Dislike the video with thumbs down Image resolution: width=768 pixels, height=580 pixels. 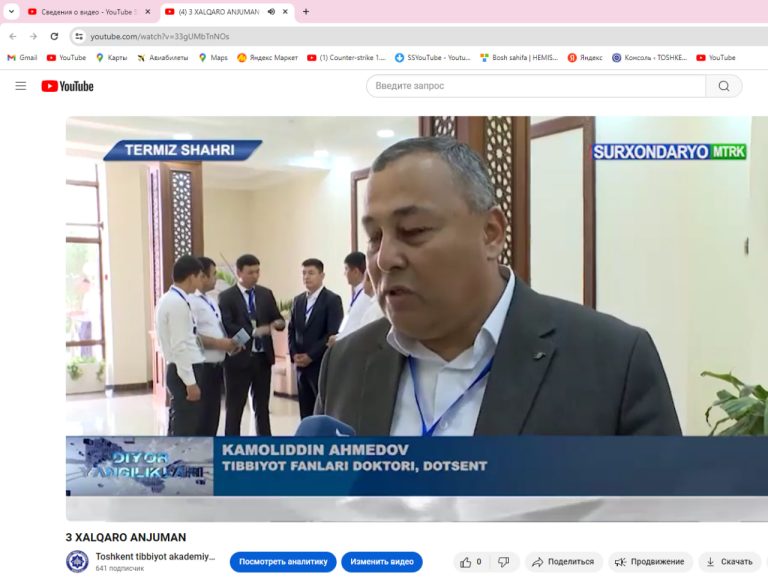(504, 562)
